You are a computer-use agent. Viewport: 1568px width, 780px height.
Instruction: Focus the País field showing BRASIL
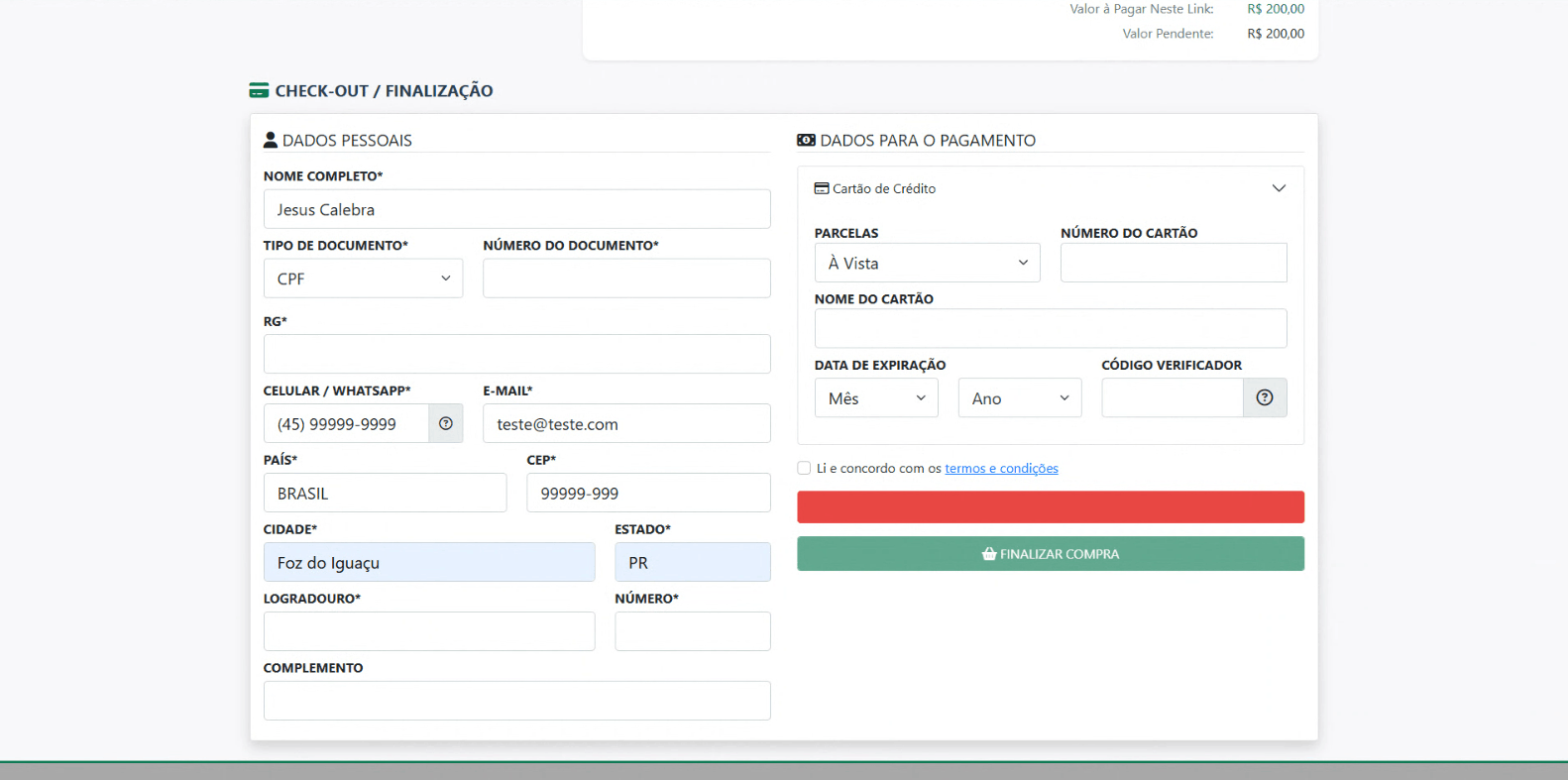point(385,493)
